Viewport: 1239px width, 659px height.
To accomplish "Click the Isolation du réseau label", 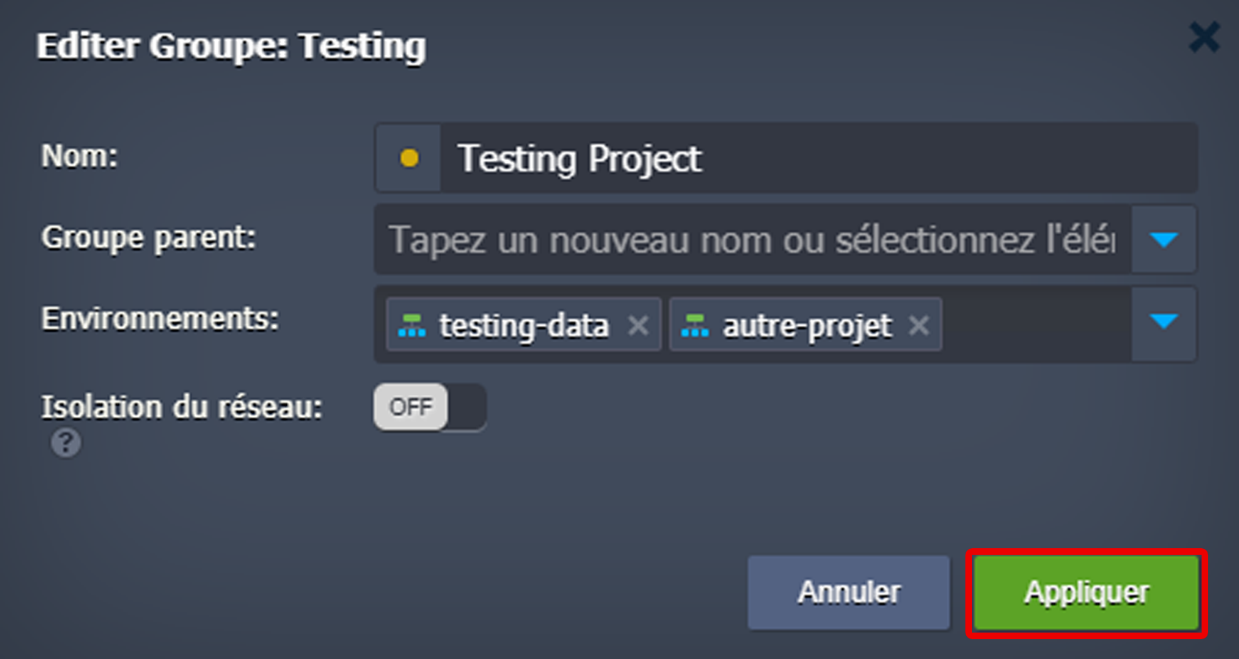I will point(182,407).
